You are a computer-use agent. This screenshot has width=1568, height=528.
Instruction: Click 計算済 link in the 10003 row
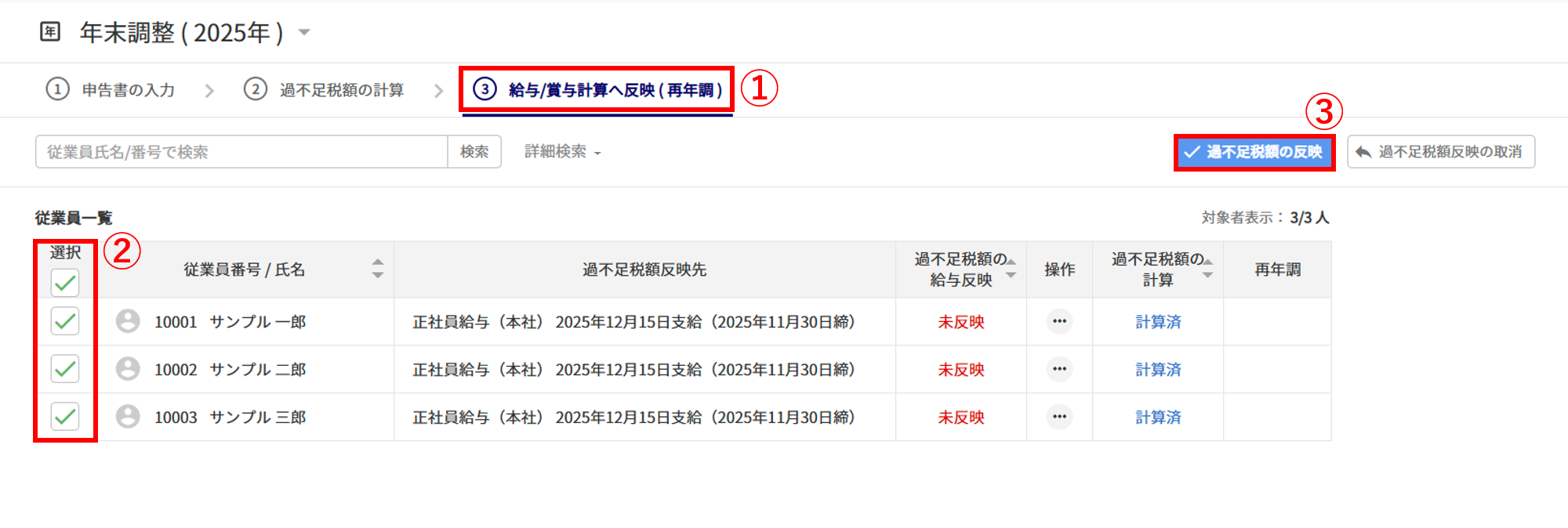pos(1158,418)
